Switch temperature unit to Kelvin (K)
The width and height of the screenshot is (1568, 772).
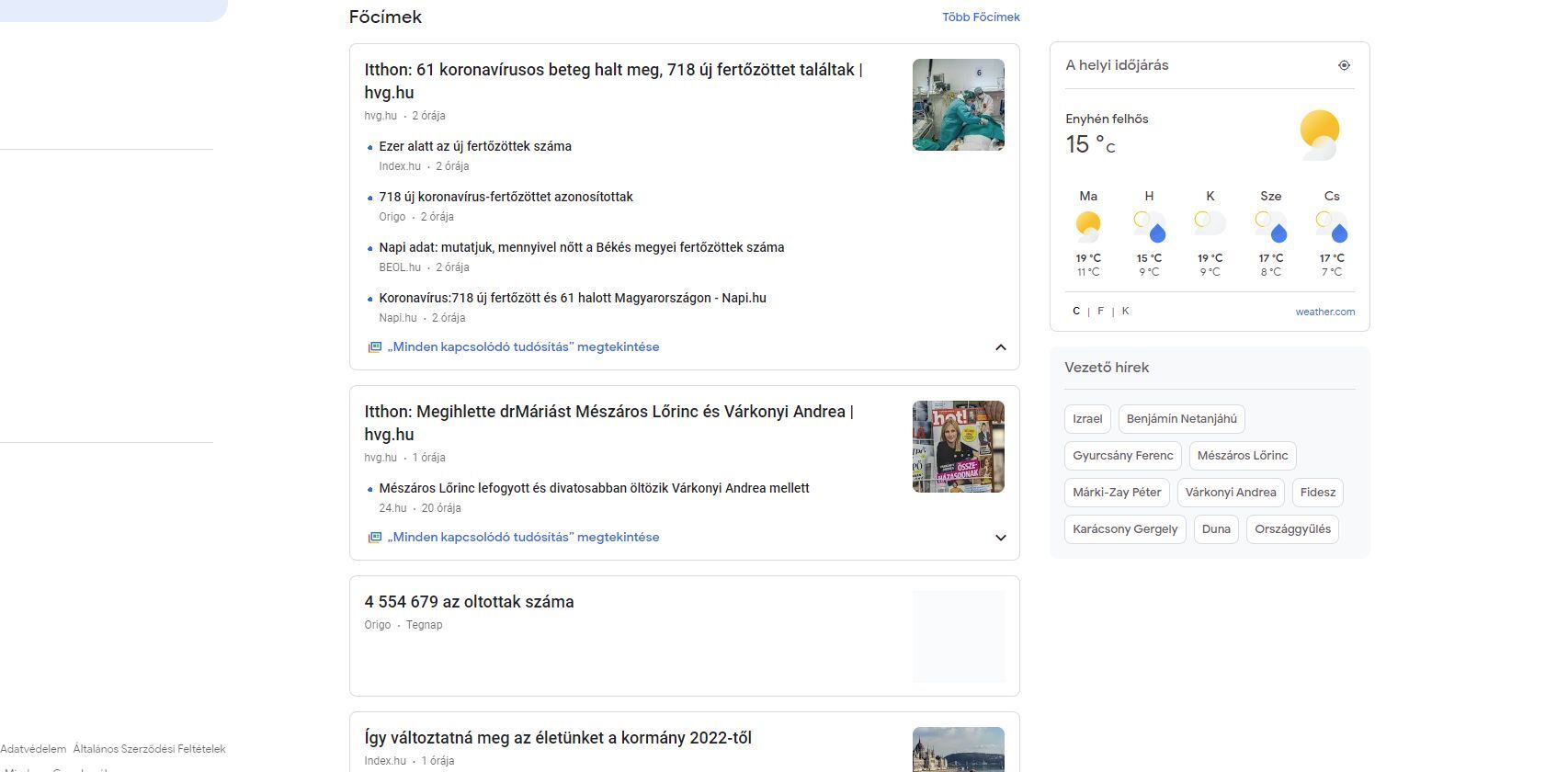[1125, 311]
